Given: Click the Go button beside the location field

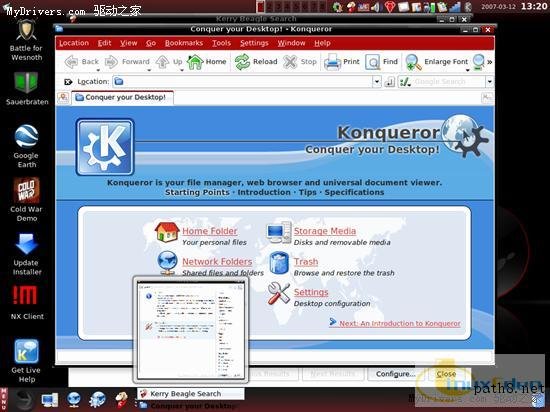Looking at the screenshot, I should [389, 82].
